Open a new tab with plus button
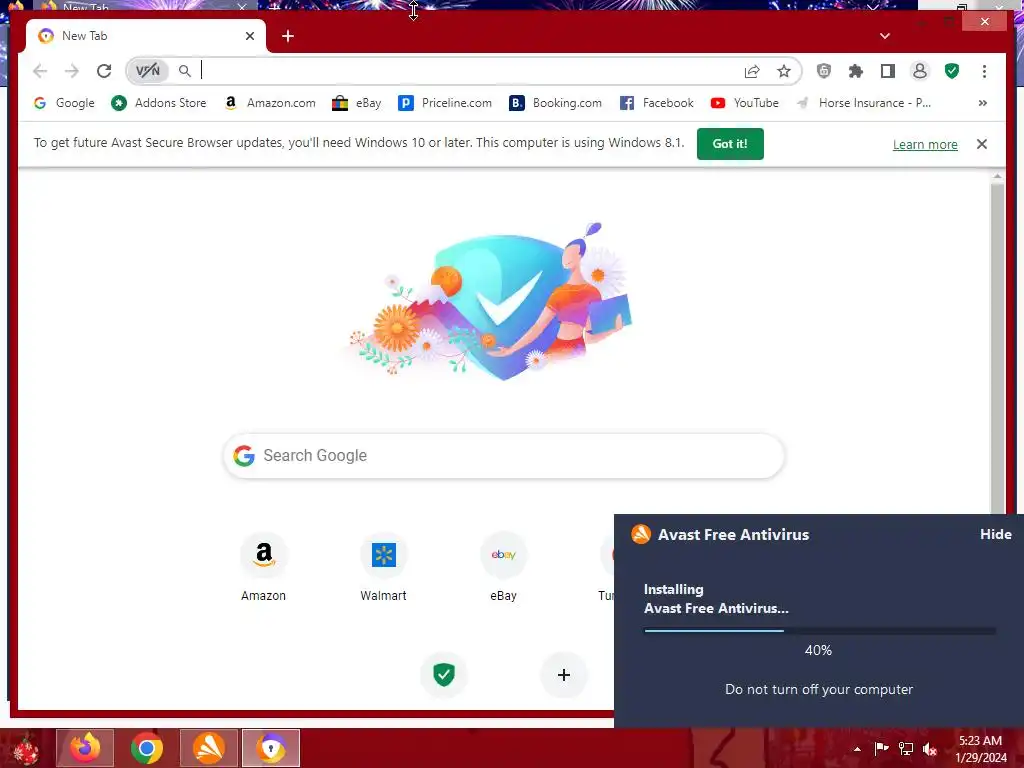The width and height of the screenshot is (1024, 768). [x=287, y=36]
